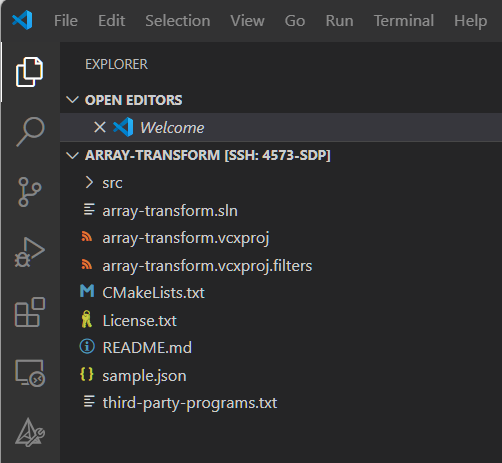Open the Selection menu

(178, 21)
